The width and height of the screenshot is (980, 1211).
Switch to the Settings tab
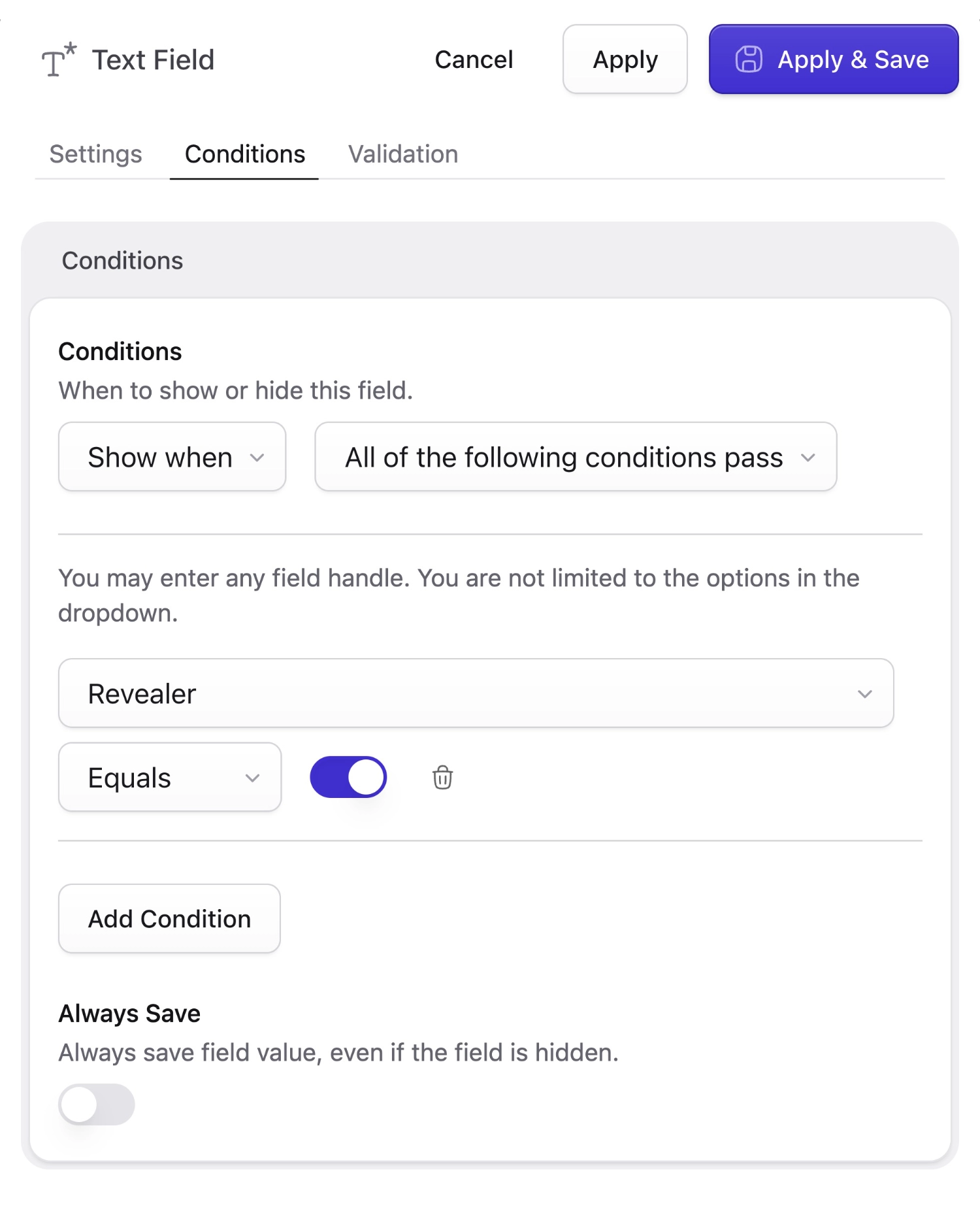[x=95, y=154]
